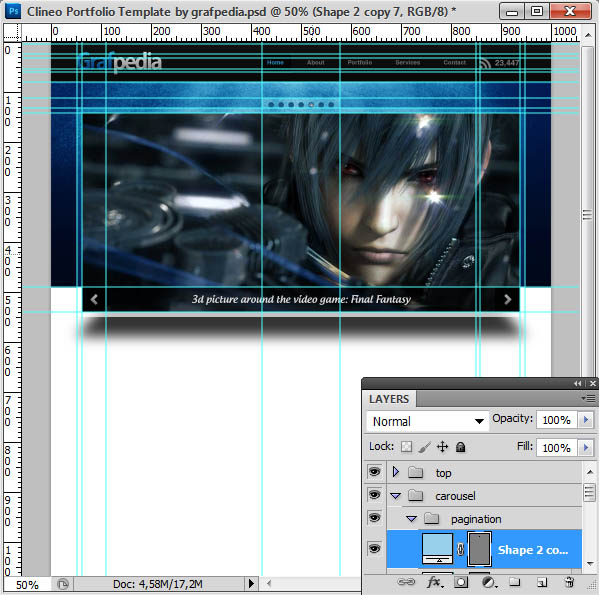Expand the top group
599x595 pixels.
[396, 472]
